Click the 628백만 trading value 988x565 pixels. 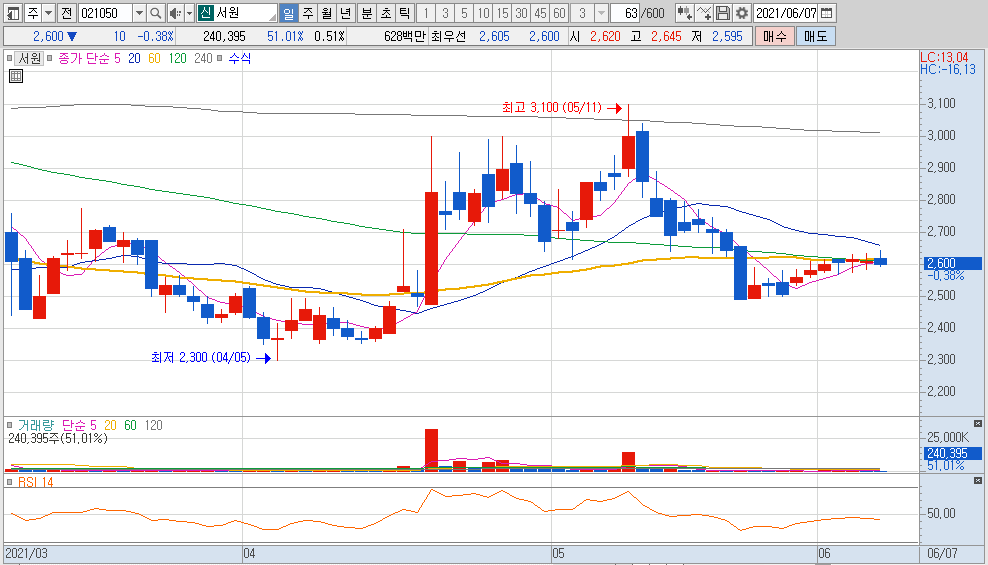click(405, 37)
